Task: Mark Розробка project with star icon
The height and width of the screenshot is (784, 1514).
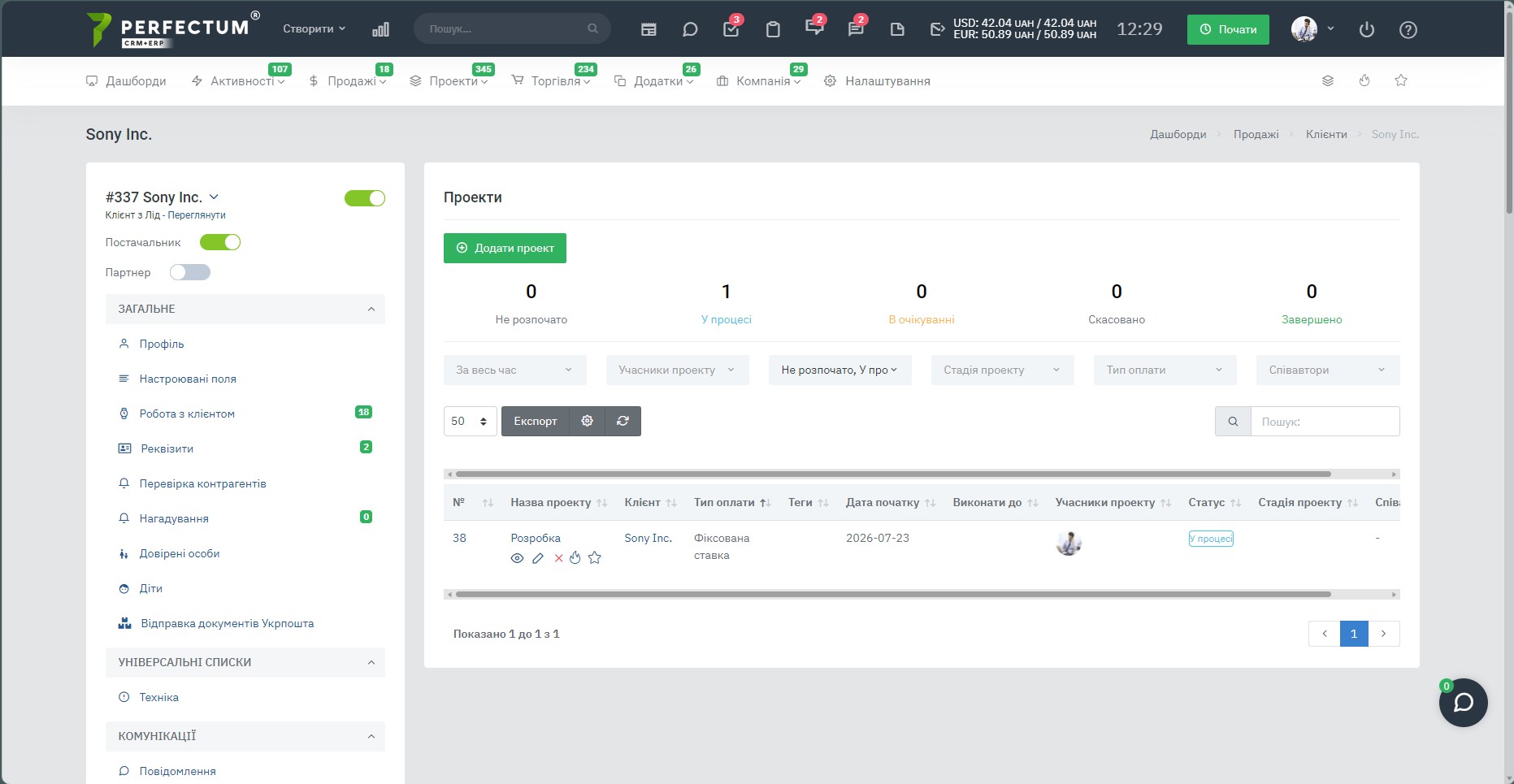Action: 595,557
